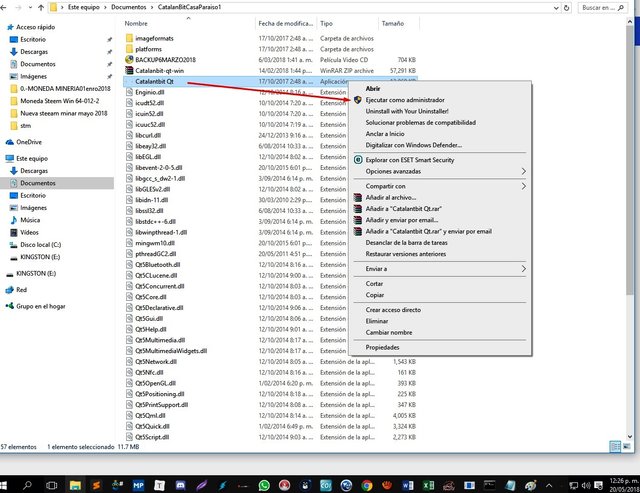640x493 pixels.
Task: Click WinRAR icon beside 'Añadir y enviar por email...'
Action: tap(358, 220)
